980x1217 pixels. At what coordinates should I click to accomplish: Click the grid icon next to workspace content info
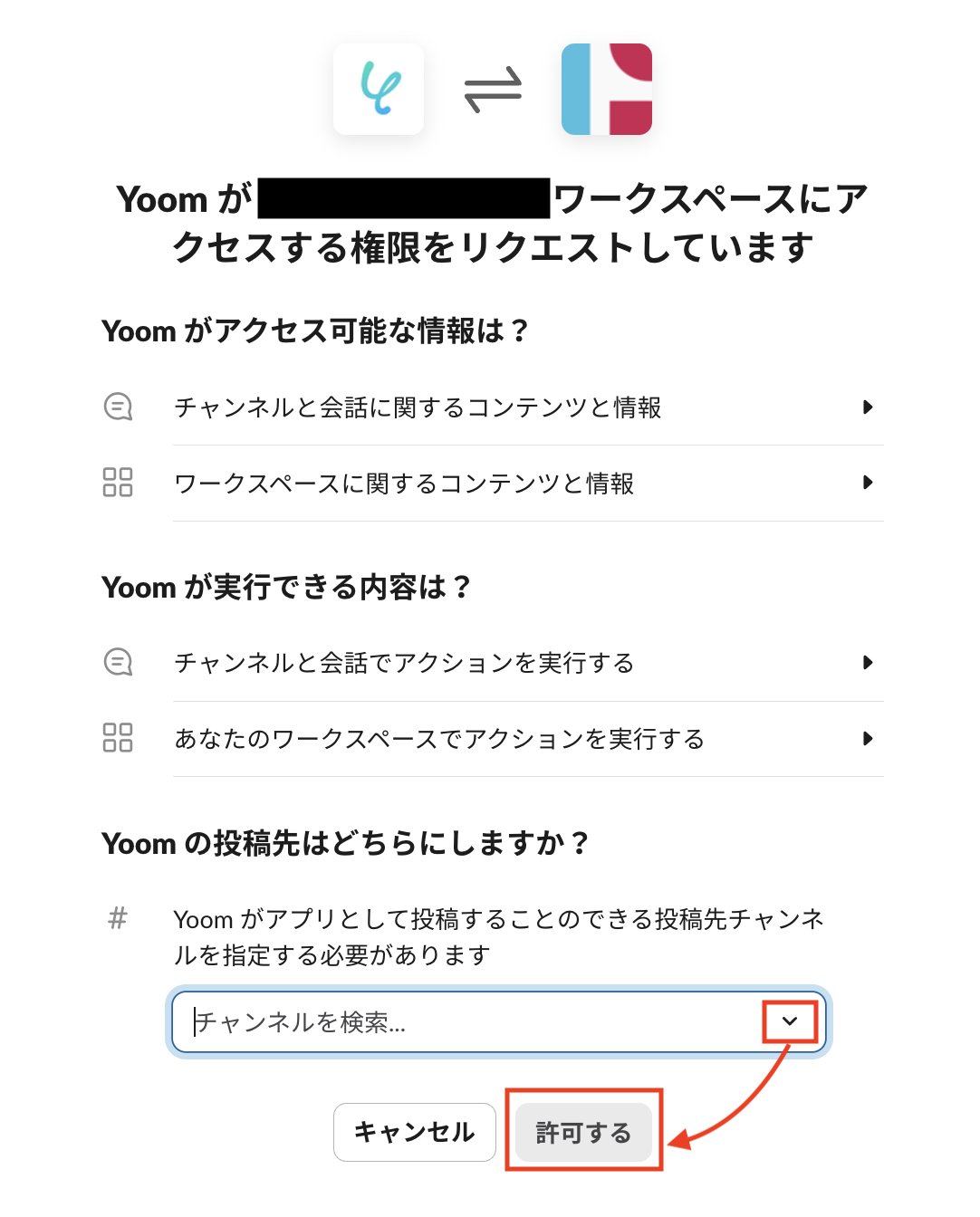(x=118, y=484)
